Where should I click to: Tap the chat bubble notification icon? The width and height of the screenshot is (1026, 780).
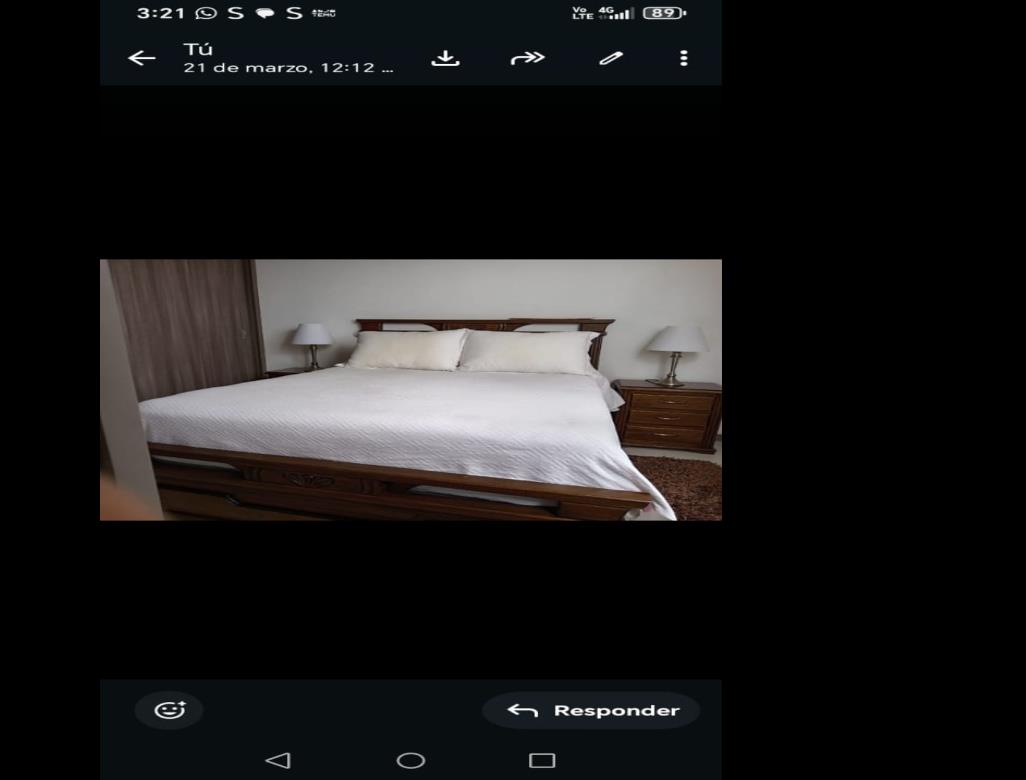(265, 13)
